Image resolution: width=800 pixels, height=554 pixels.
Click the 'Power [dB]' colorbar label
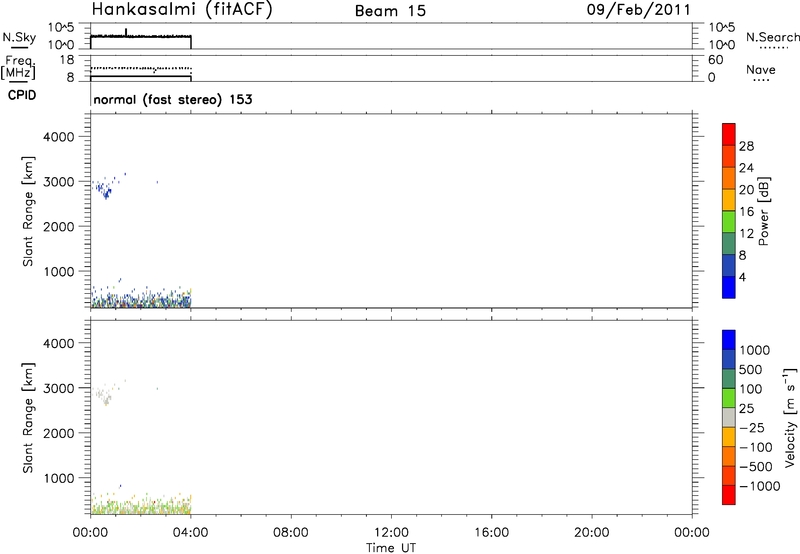click(x=764, y=211)
